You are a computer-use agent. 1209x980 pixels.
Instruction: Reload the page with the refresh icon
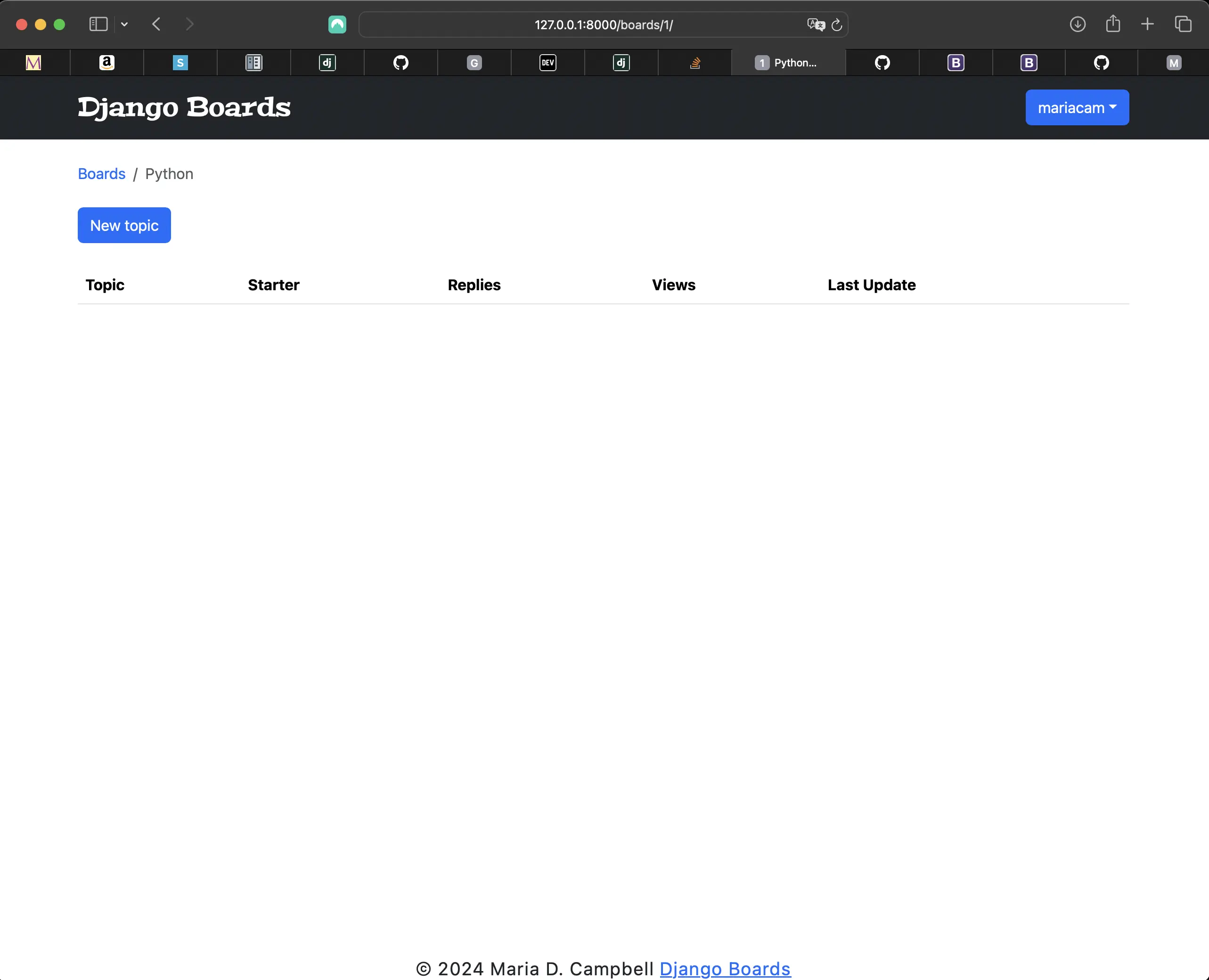[837, 25]
